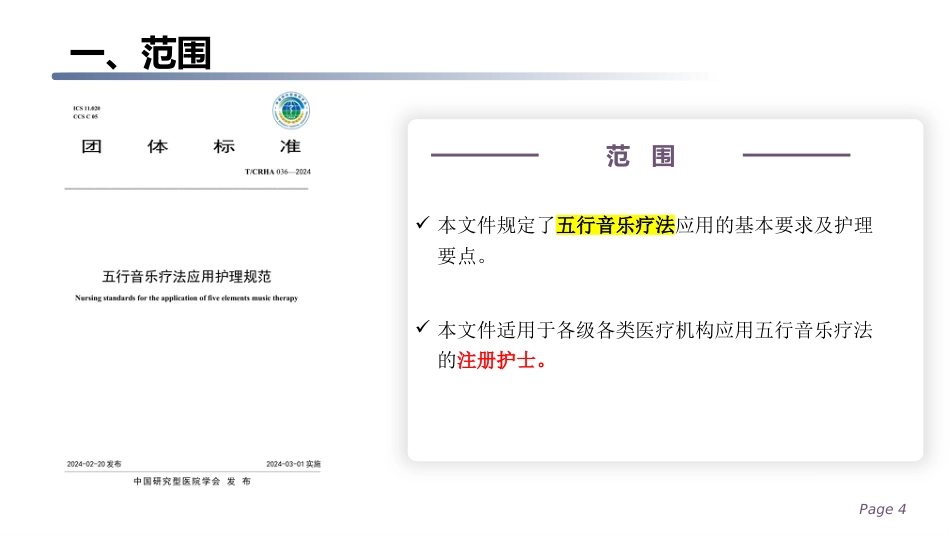Click the standard cover page thumbnail image
The height and width of the screenshot is (535, 950).
pos(193,290)
